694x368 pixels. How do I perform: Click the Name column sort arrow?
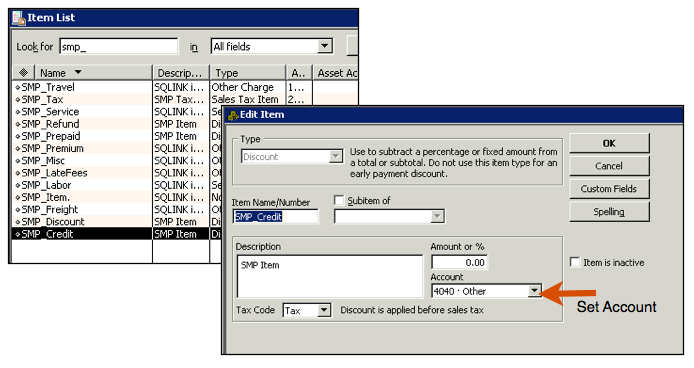point(78,72)
